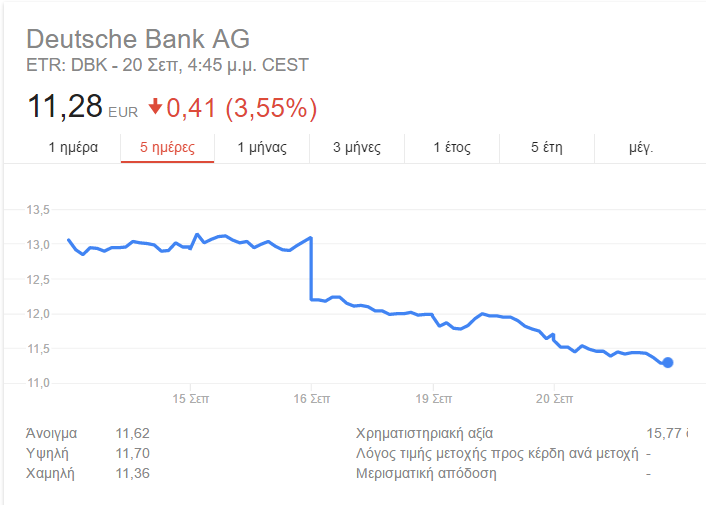Show the μέγ. maximum range

coord(641,148)
